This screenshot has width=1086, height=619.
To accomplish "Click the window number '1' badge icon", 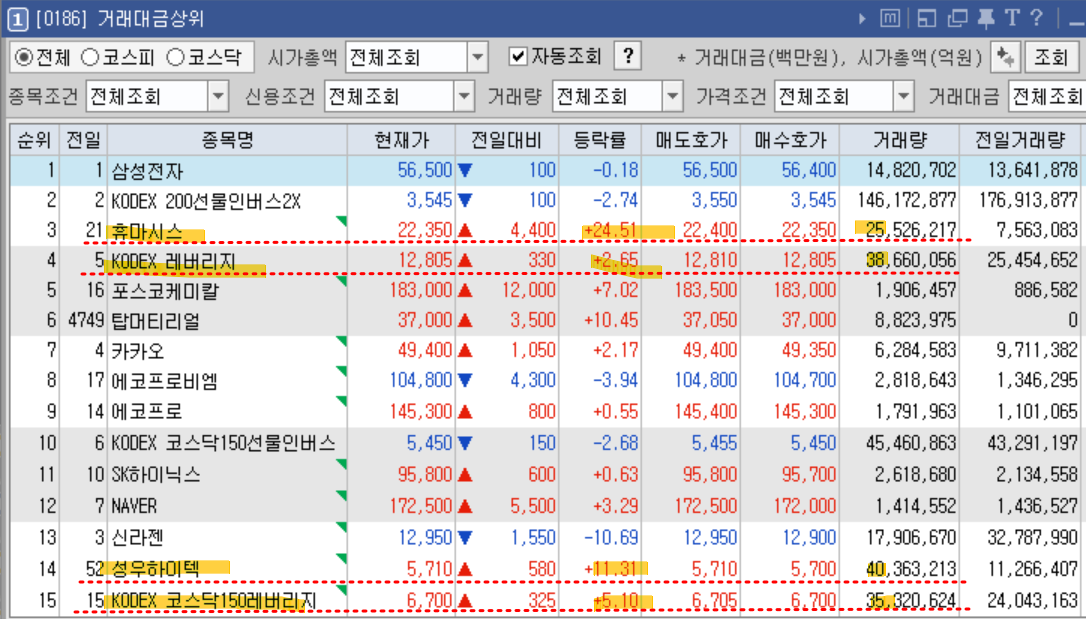I will (17, 19).
